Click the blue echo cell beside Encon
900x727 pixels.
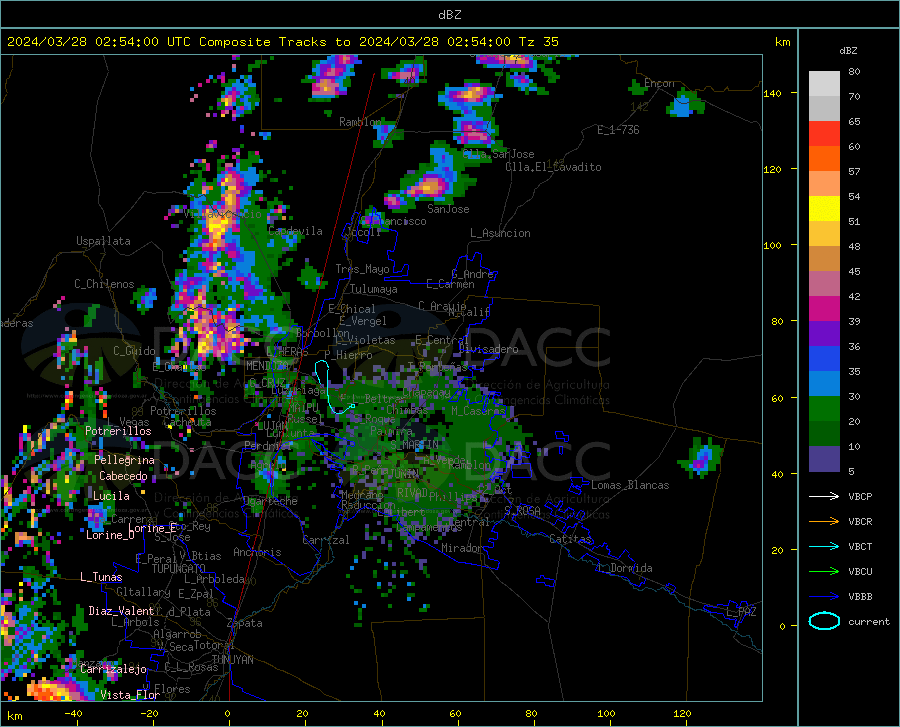(x=684, y=105)
